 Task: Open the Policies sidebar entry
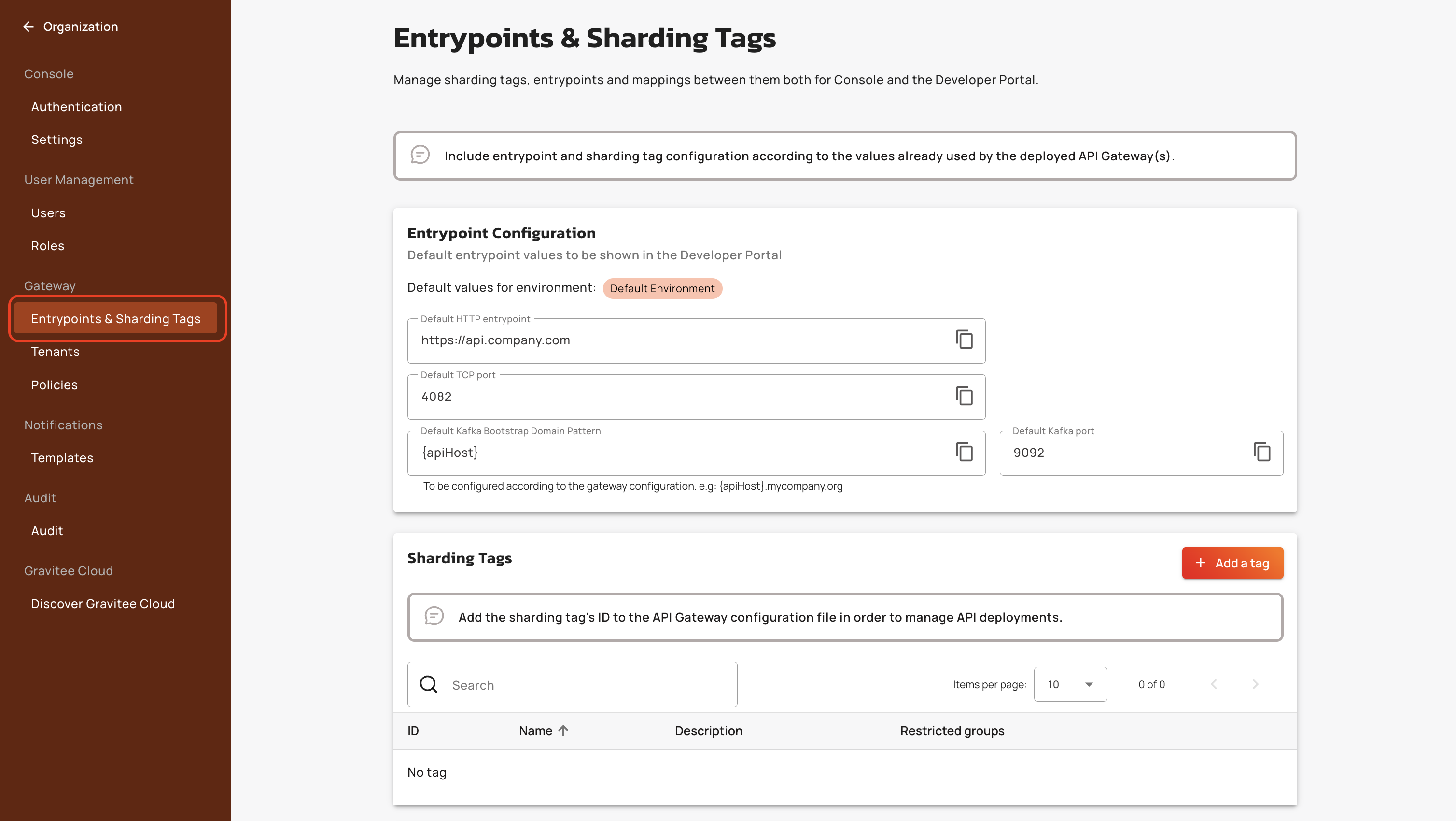(54, 385)
